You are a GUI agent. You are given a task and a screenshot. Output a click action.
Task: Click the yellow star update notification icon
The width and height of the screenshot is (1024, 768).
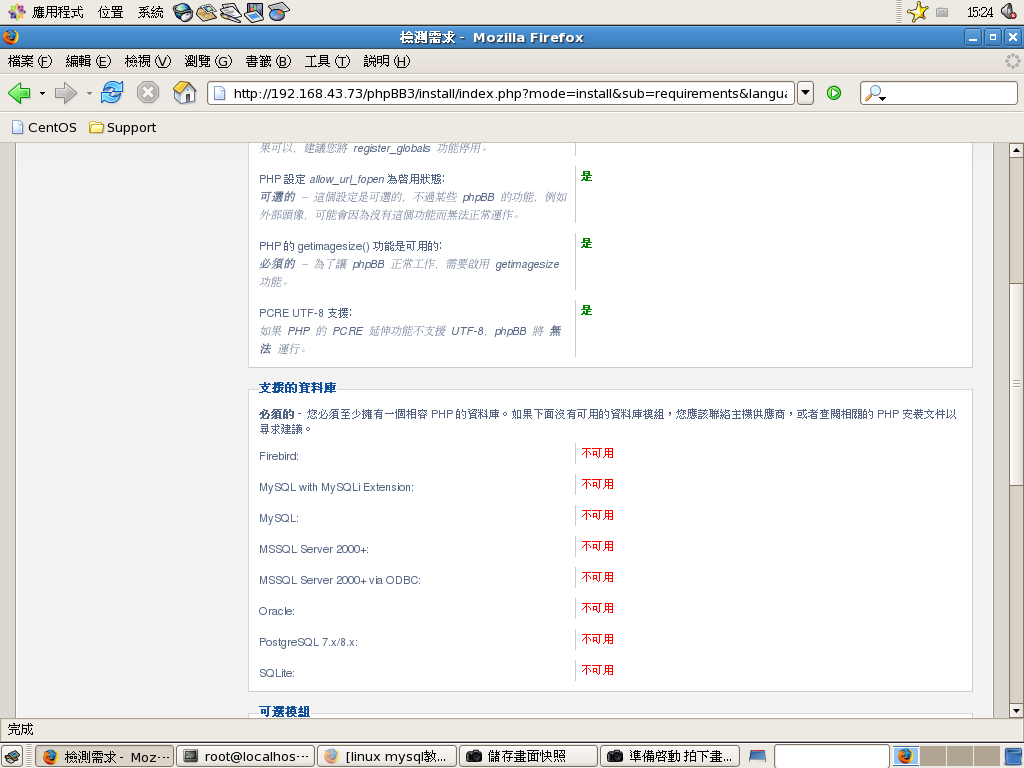918,12
